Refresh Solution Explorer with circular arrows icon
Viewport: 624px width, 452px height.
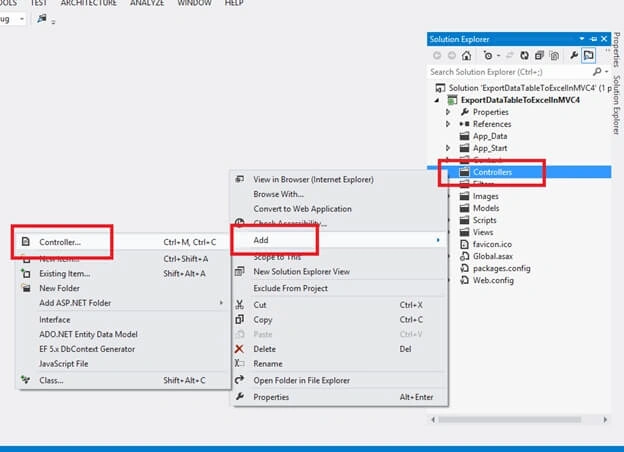[525, 56]
